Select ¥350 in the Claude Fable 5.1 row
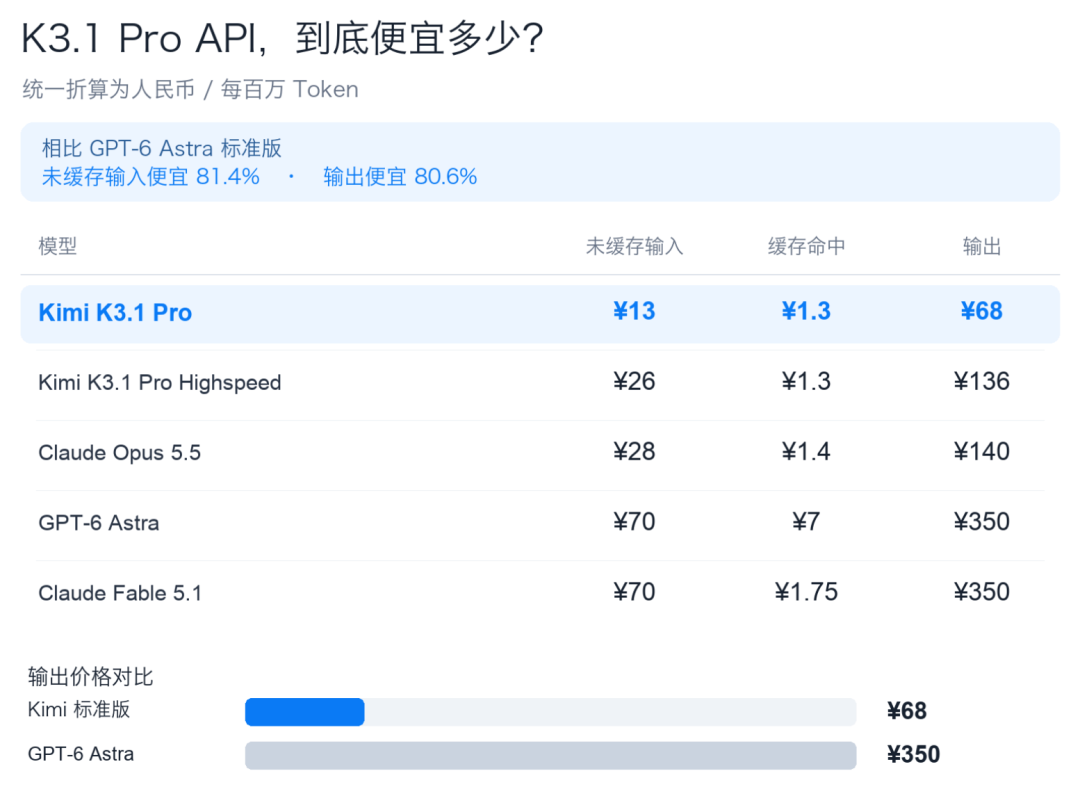This screenshot has height=787, width=1080. [x=982, y=592]
